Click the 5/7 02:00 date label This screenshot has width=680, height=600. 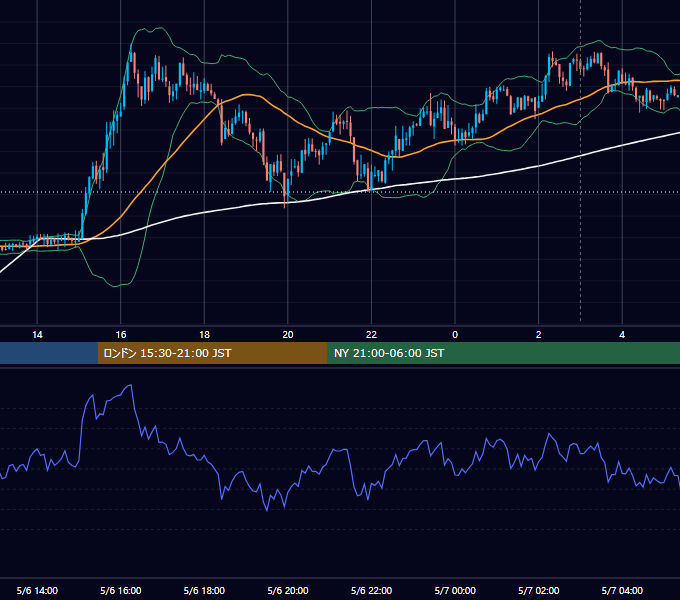[x=538, y=591]
